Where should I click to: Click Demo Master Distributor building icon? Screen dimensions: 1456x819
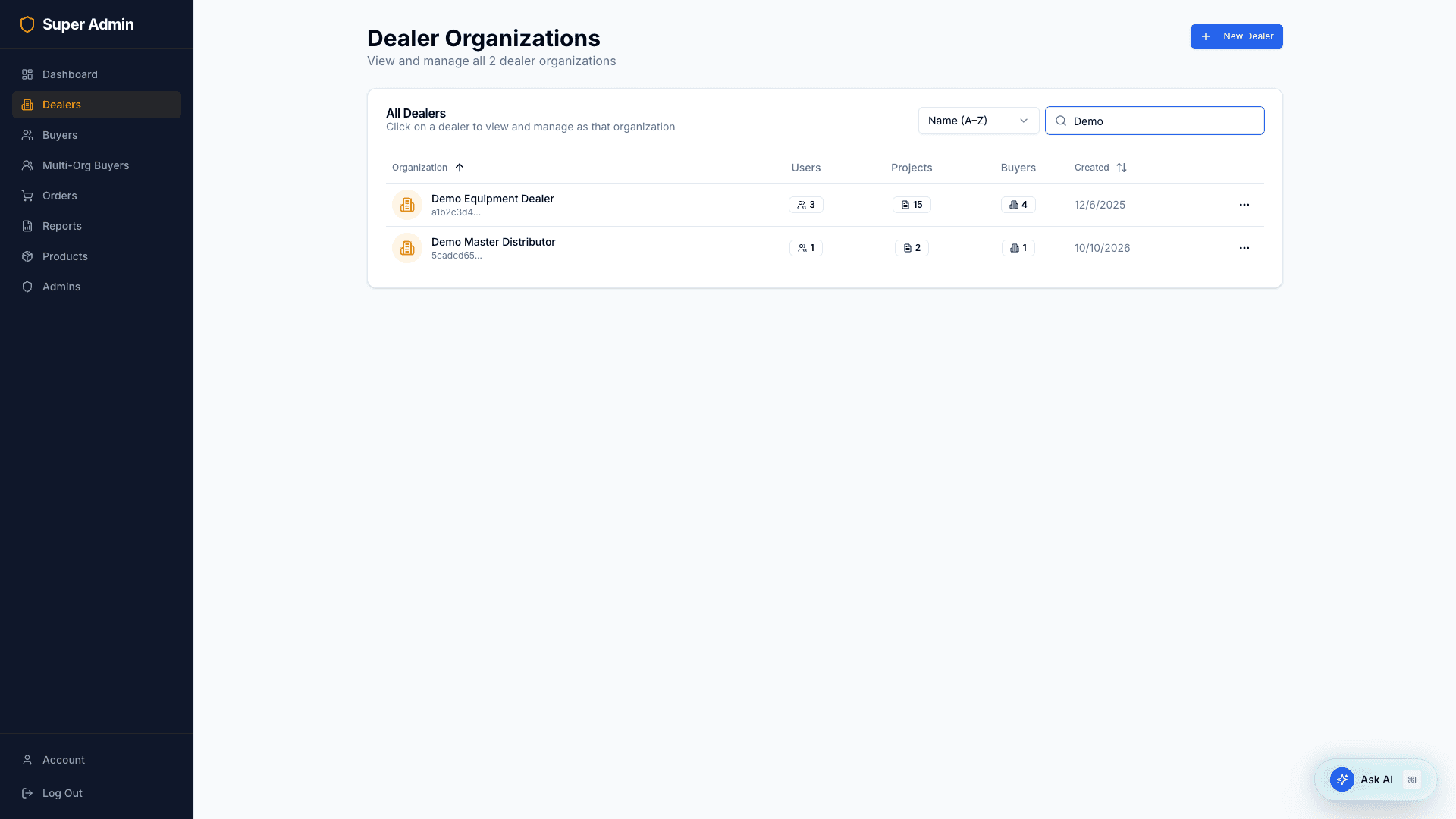(407, 248)
